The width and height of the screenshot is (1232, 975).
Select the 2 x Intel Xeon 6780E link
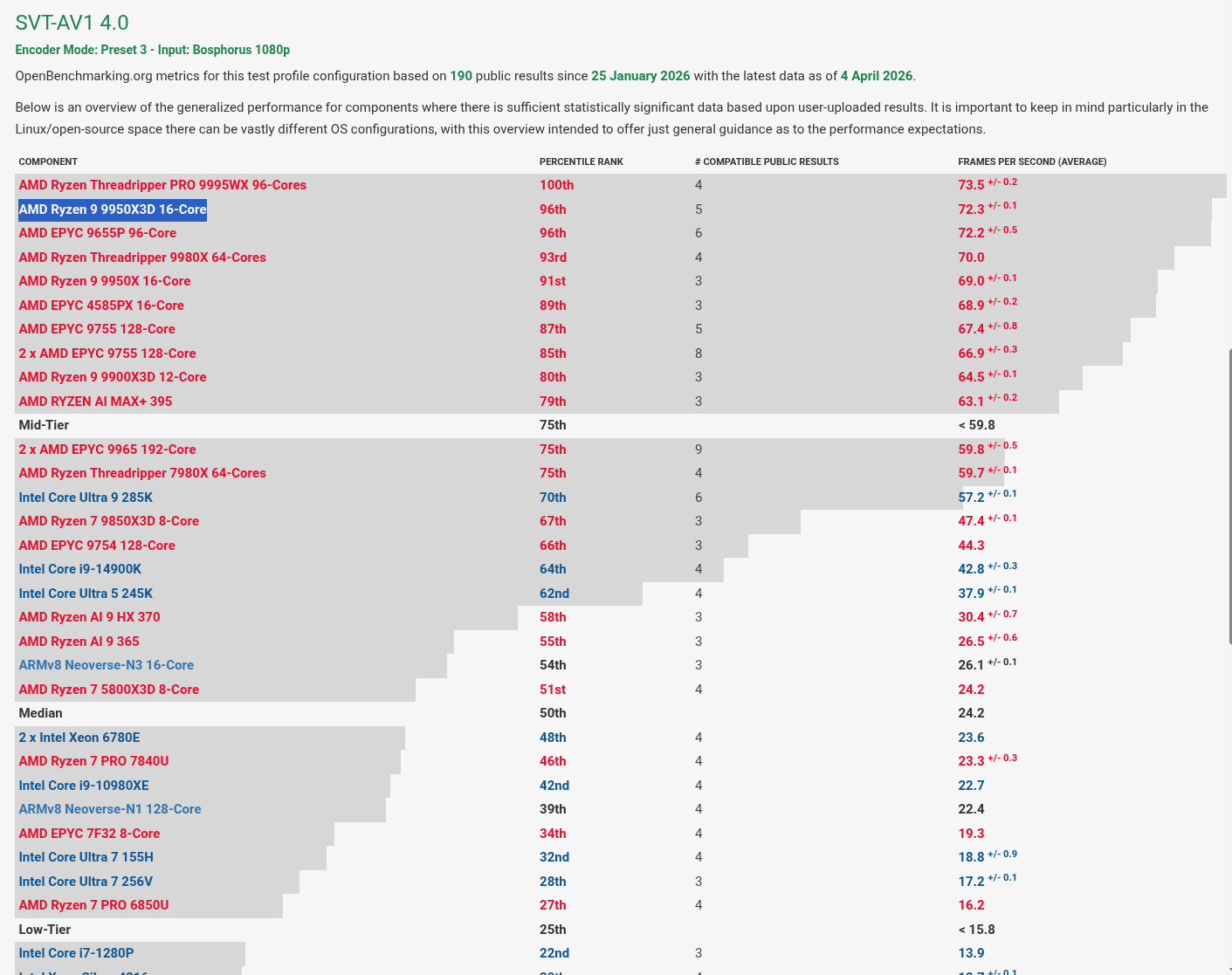[79, 738]
